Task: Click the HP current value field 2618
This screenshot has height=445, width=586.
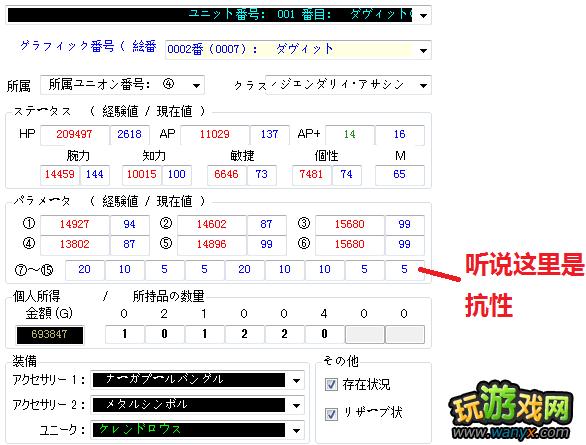Action: click(x=130, y=135)
